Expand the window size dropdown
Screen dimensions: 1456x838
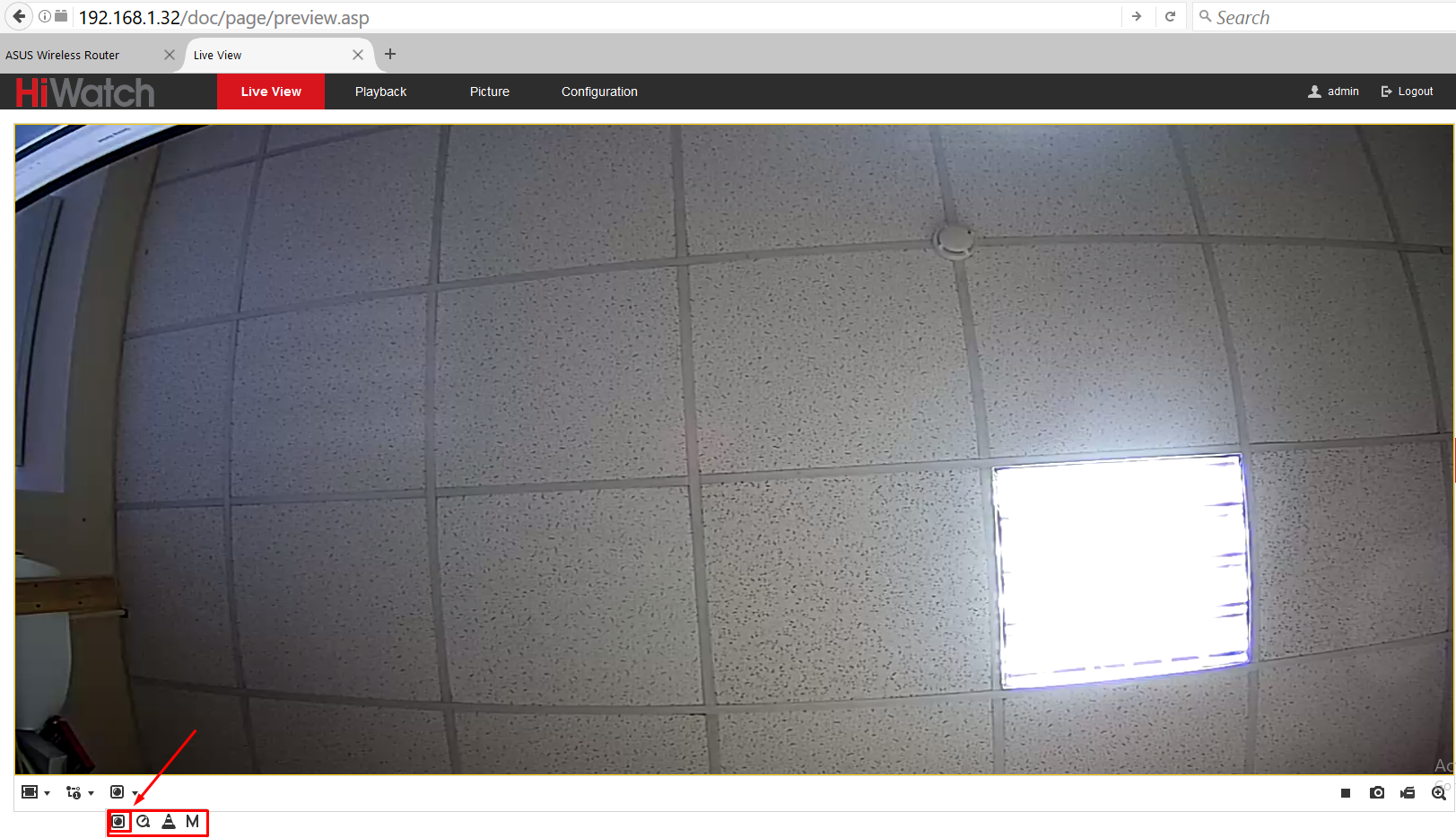click(35, 792)
